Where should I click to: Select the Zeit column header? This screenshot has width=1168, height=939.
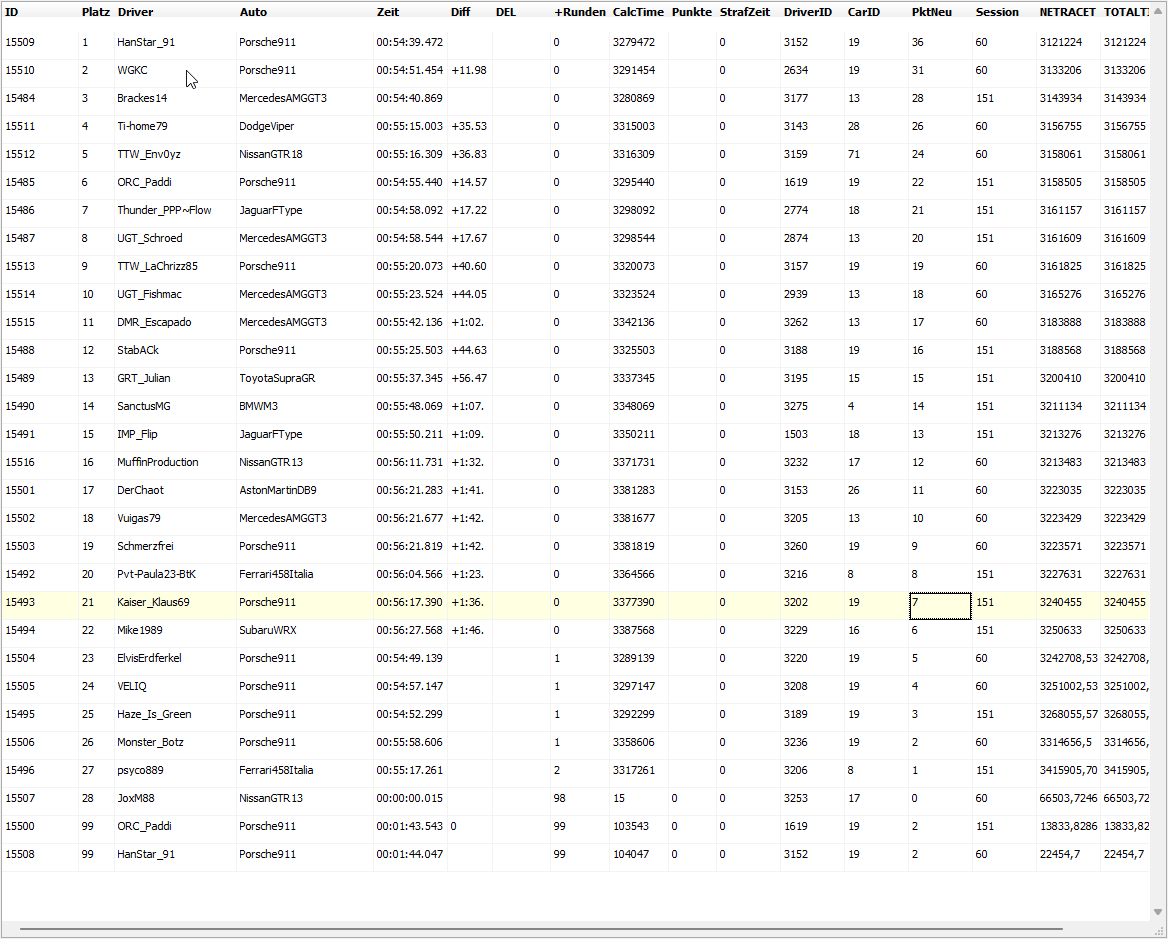tap(388, 12)
